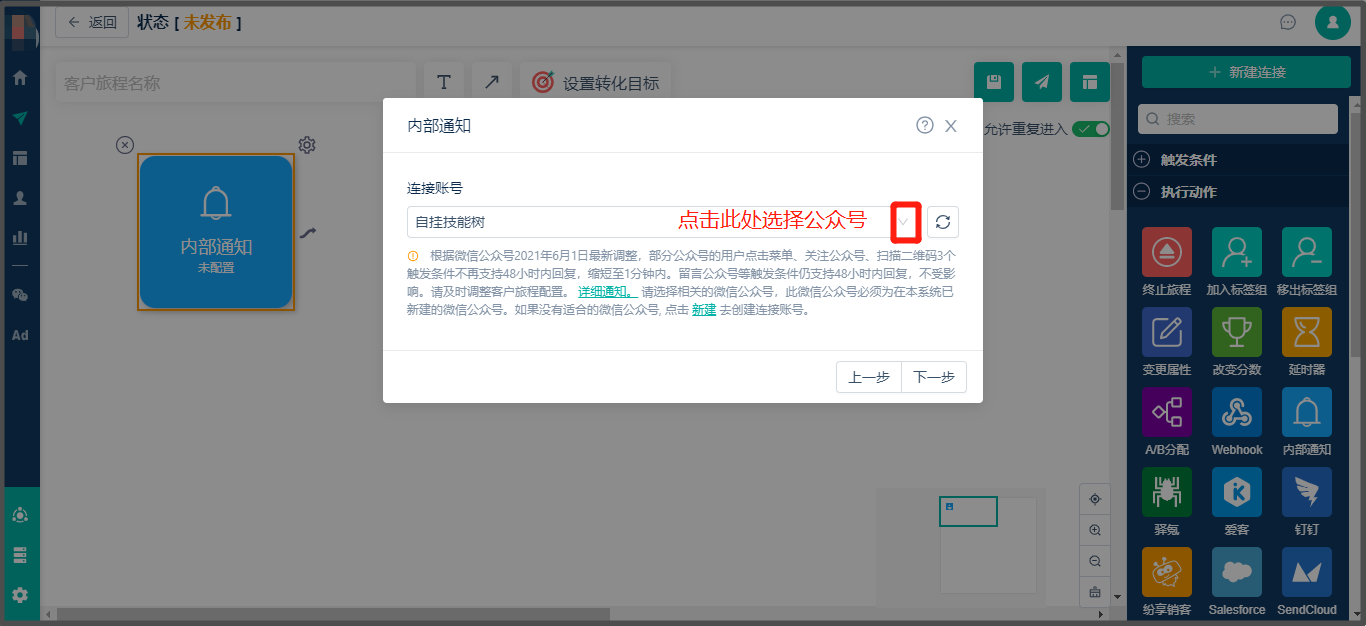This screenshot has width=1366, height=626.
Task: Zoom in on the canvas
Action: click(x=1095, y=530)
